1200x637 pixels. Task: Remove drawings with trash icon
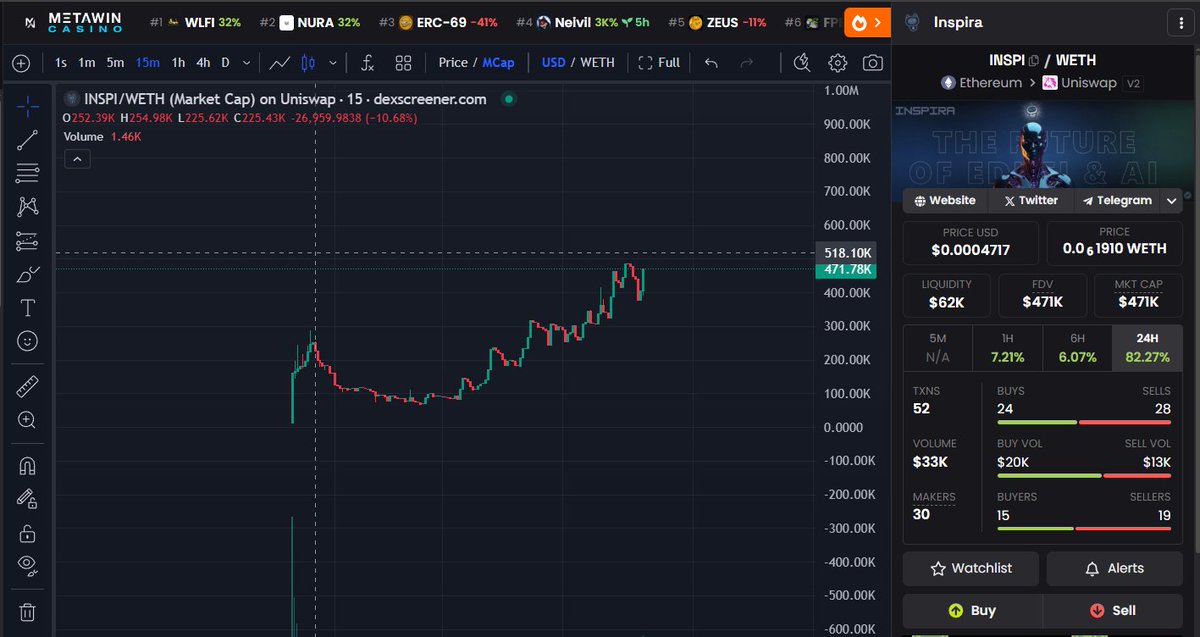(28, 611)
